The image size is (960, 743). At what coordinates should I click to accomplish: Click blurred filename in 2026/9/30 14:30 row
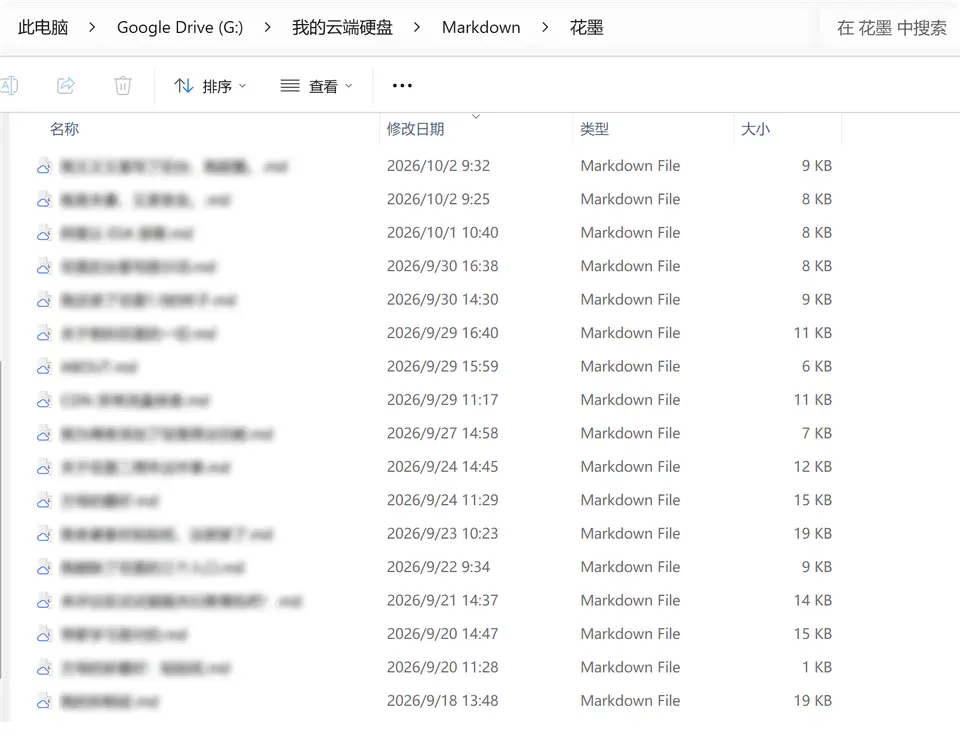[x=148, y=301]
